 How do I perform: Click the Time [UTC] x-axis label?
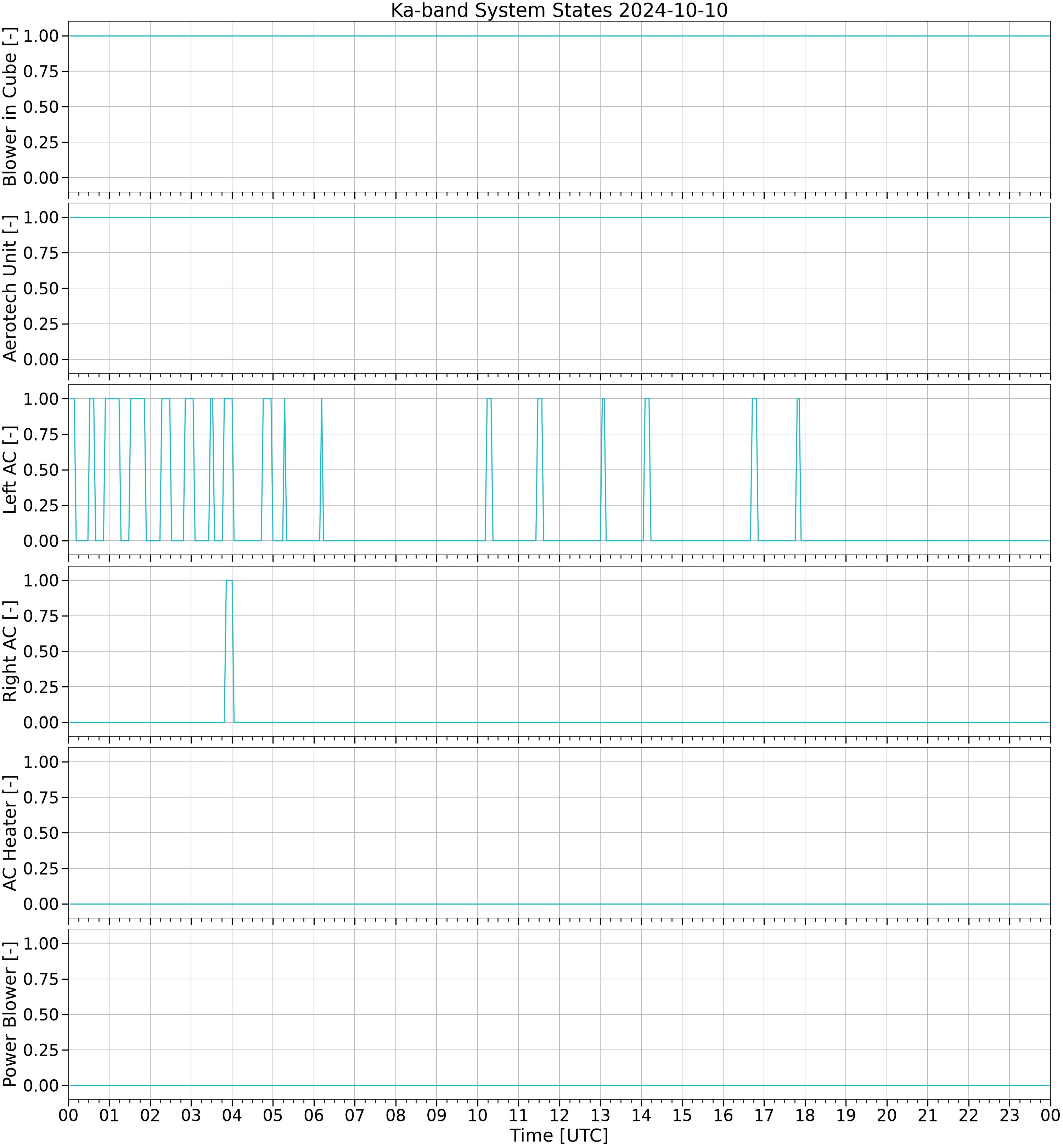558,1135
